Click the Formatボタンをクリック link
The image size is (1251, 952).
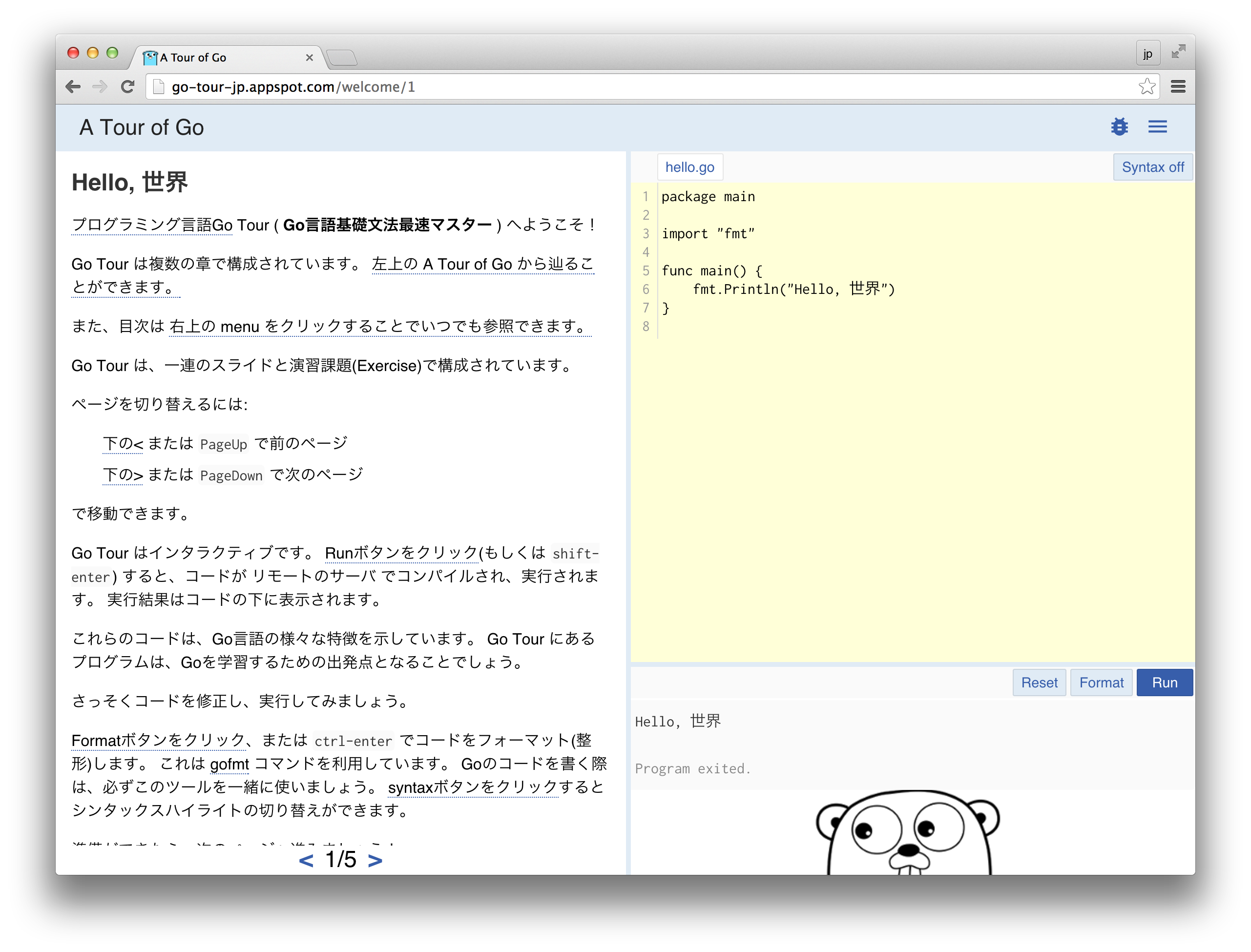tap(158, 740)
